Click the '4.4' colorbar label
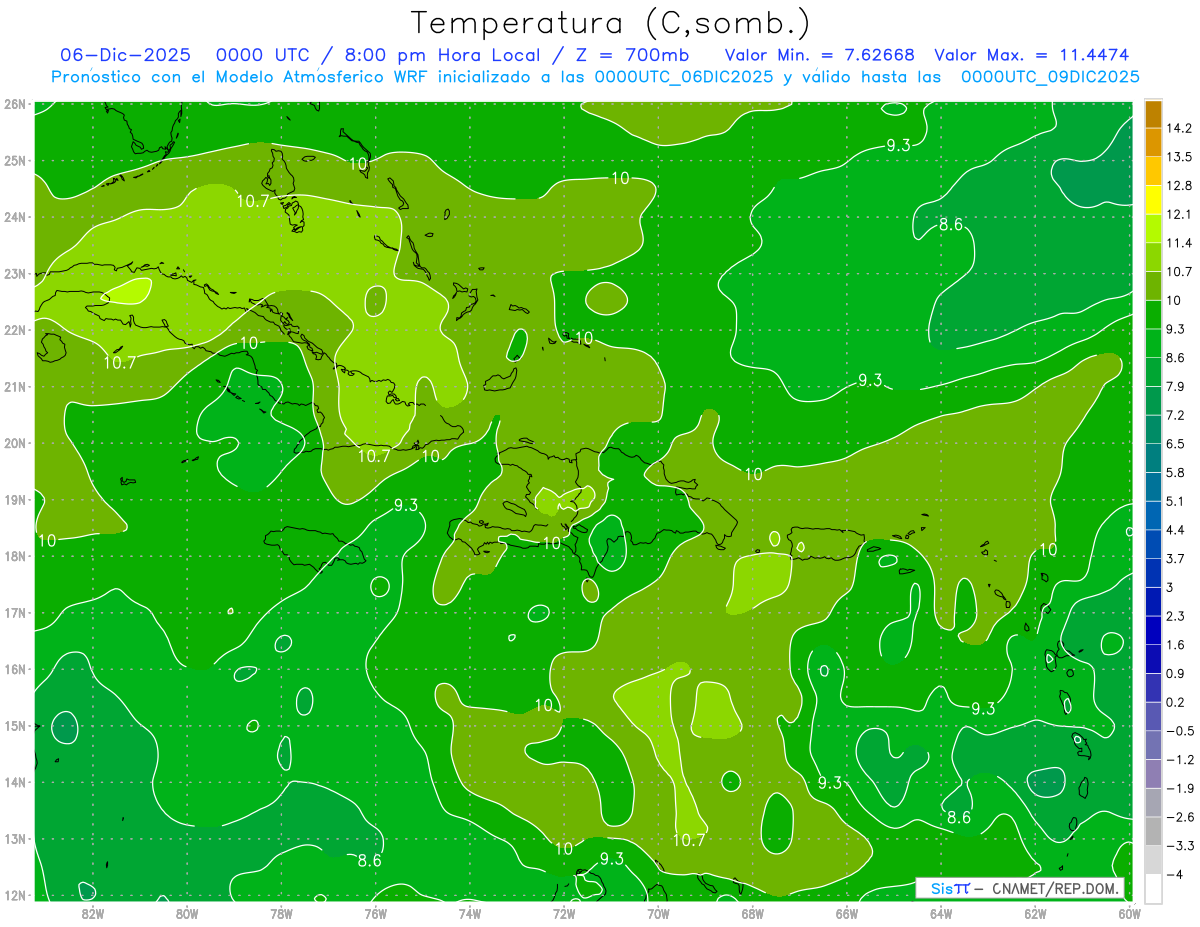 (x=1176, y=529)
